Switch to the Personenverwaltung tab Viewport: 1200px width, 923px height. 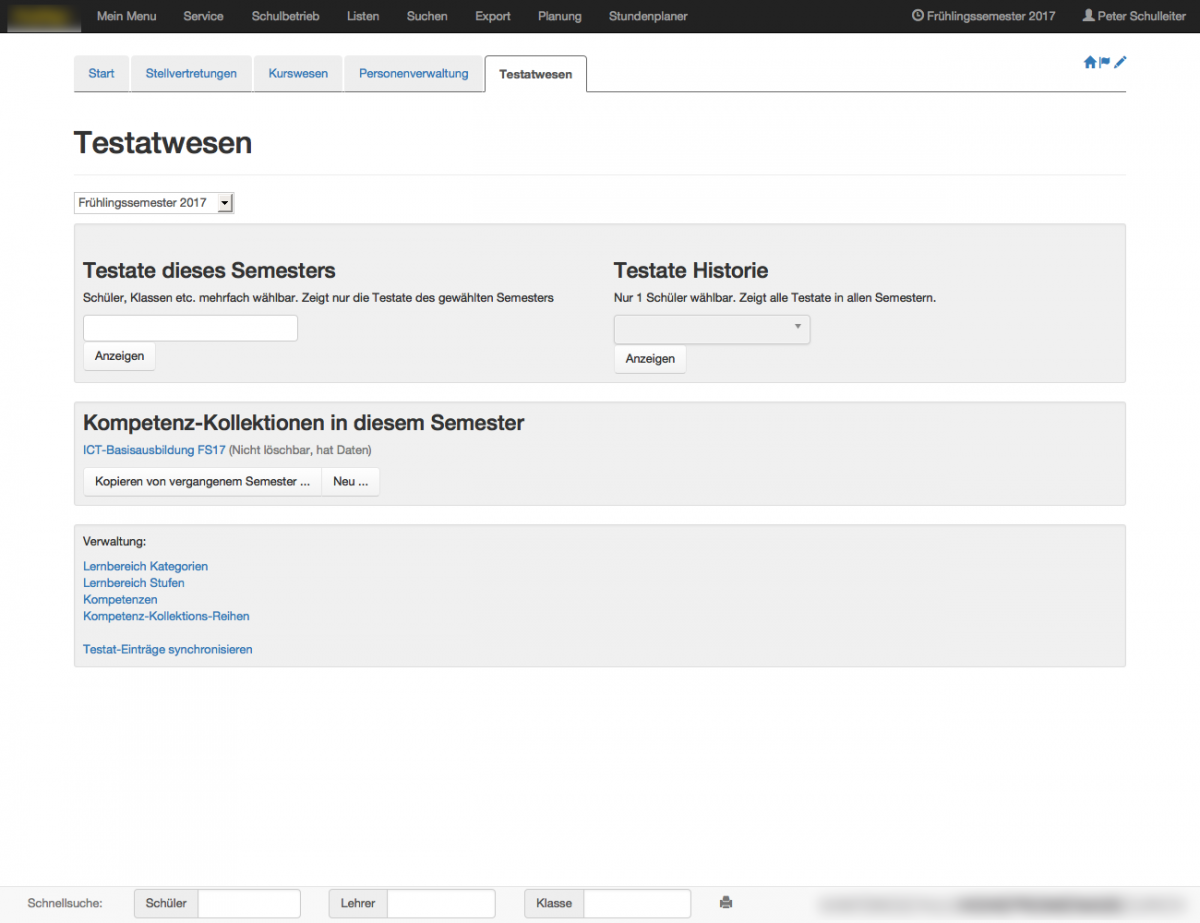[x=413, y=74]
